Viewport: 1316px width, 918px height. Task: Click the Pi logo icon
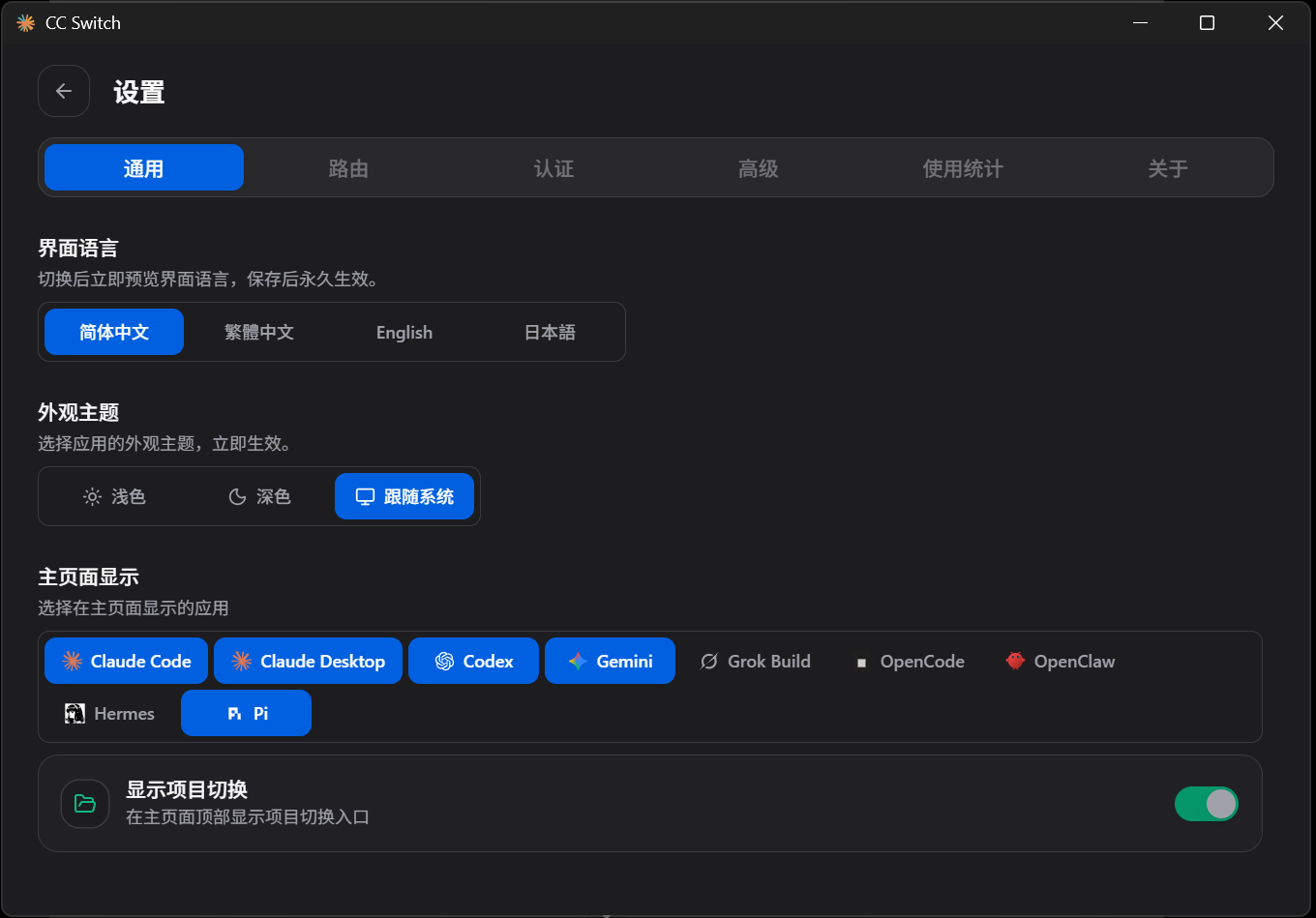pos(234,714)
